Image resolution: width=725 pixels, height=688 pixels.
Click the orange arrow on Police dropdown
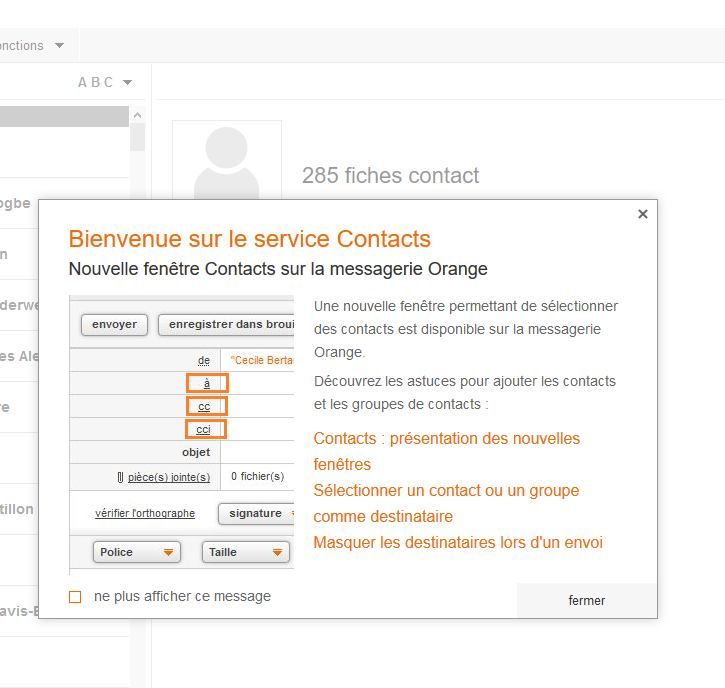168,553
